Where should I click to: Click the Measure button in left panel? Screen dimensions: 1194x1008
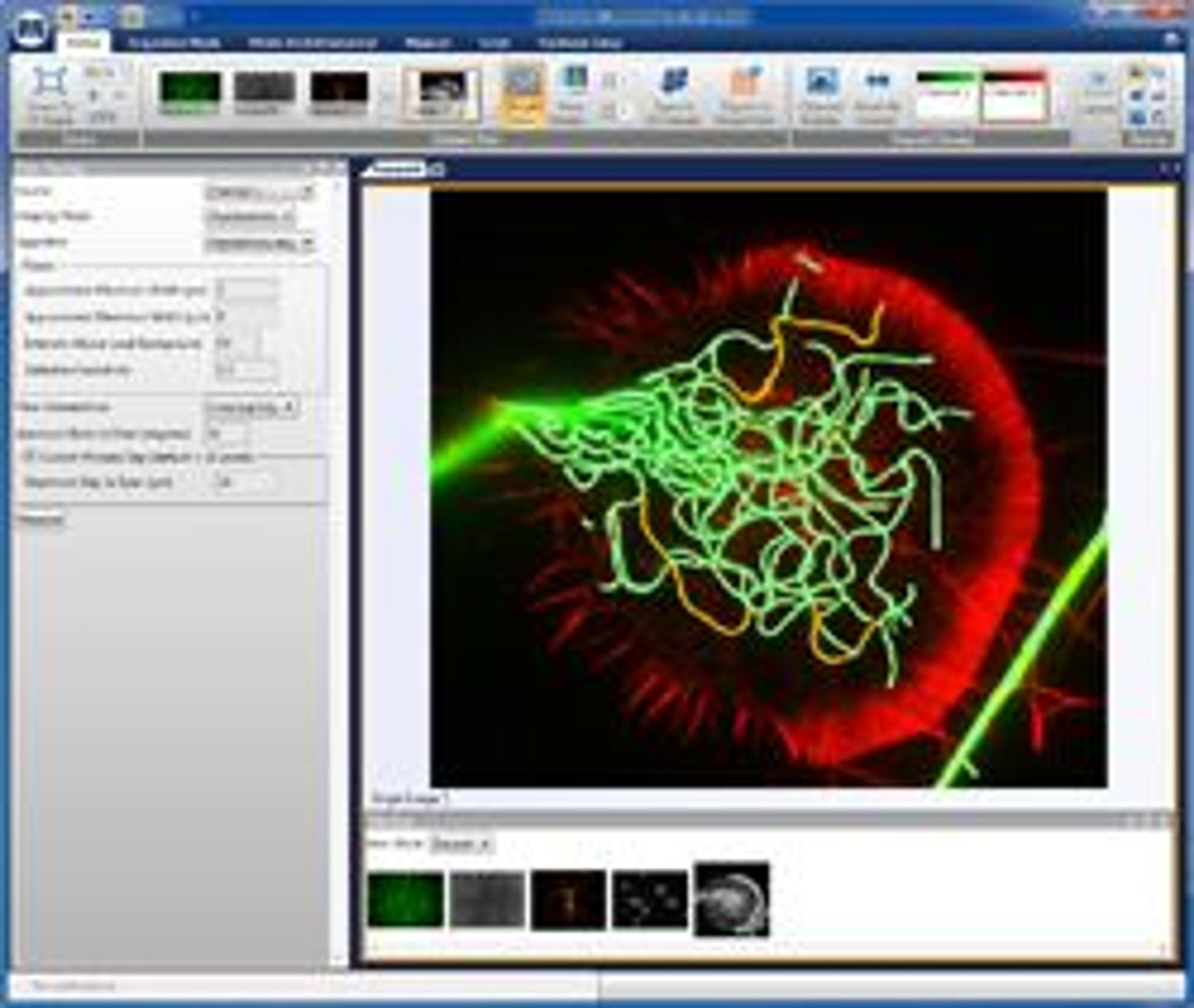pos(40,520)
